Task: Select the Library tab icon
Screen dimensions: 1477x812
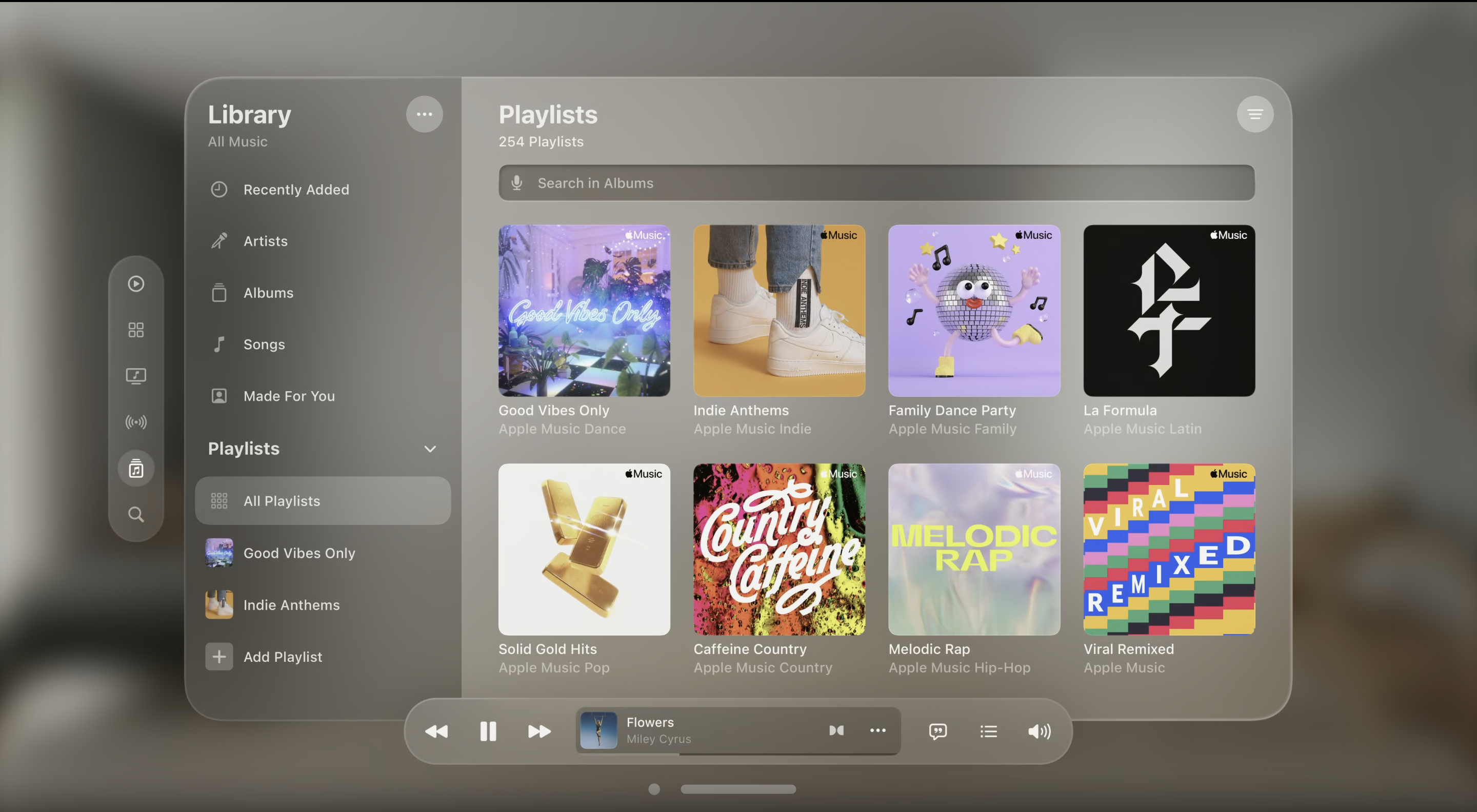Action: [136, 468]
